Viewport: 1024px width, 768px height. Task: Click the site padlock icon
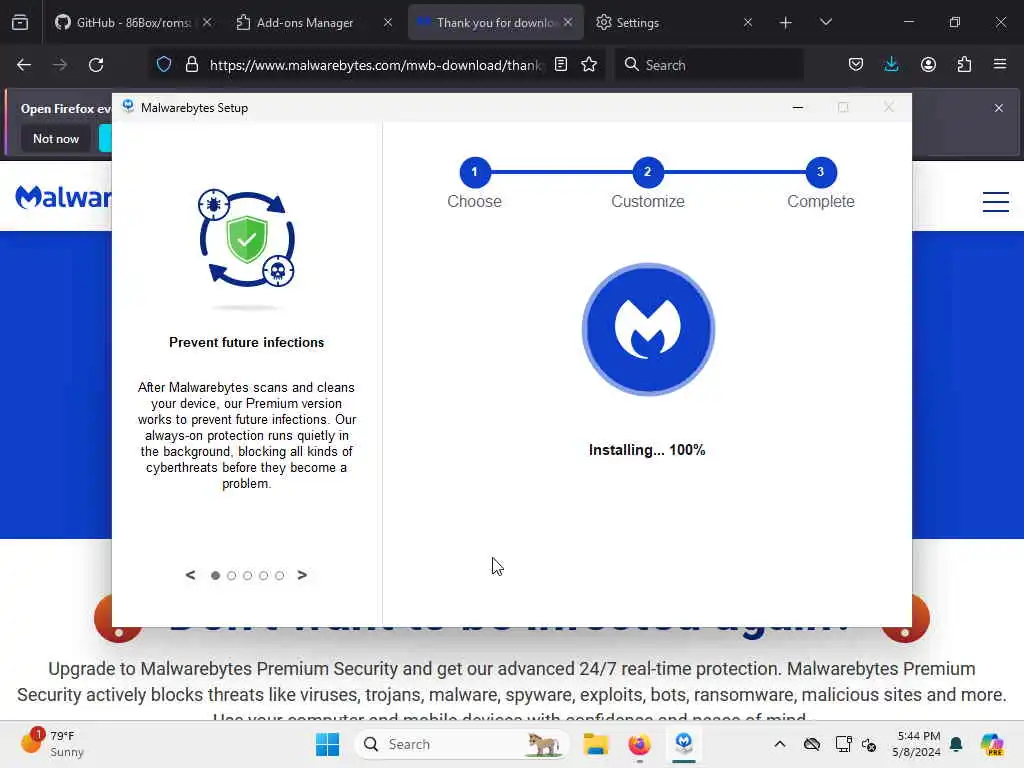[191, 64]
